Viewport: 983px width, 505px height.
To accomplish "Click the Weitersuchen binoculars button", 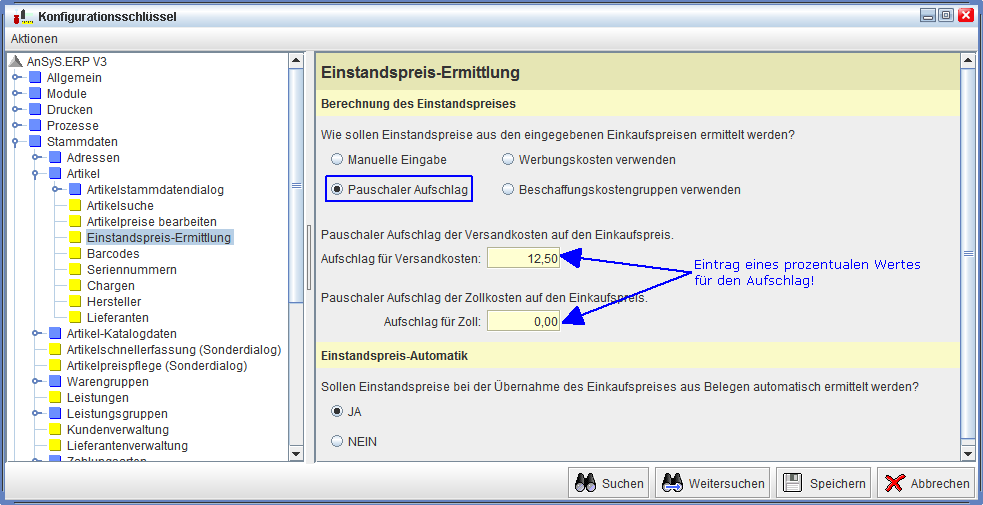I will click(x=713, y=483).
